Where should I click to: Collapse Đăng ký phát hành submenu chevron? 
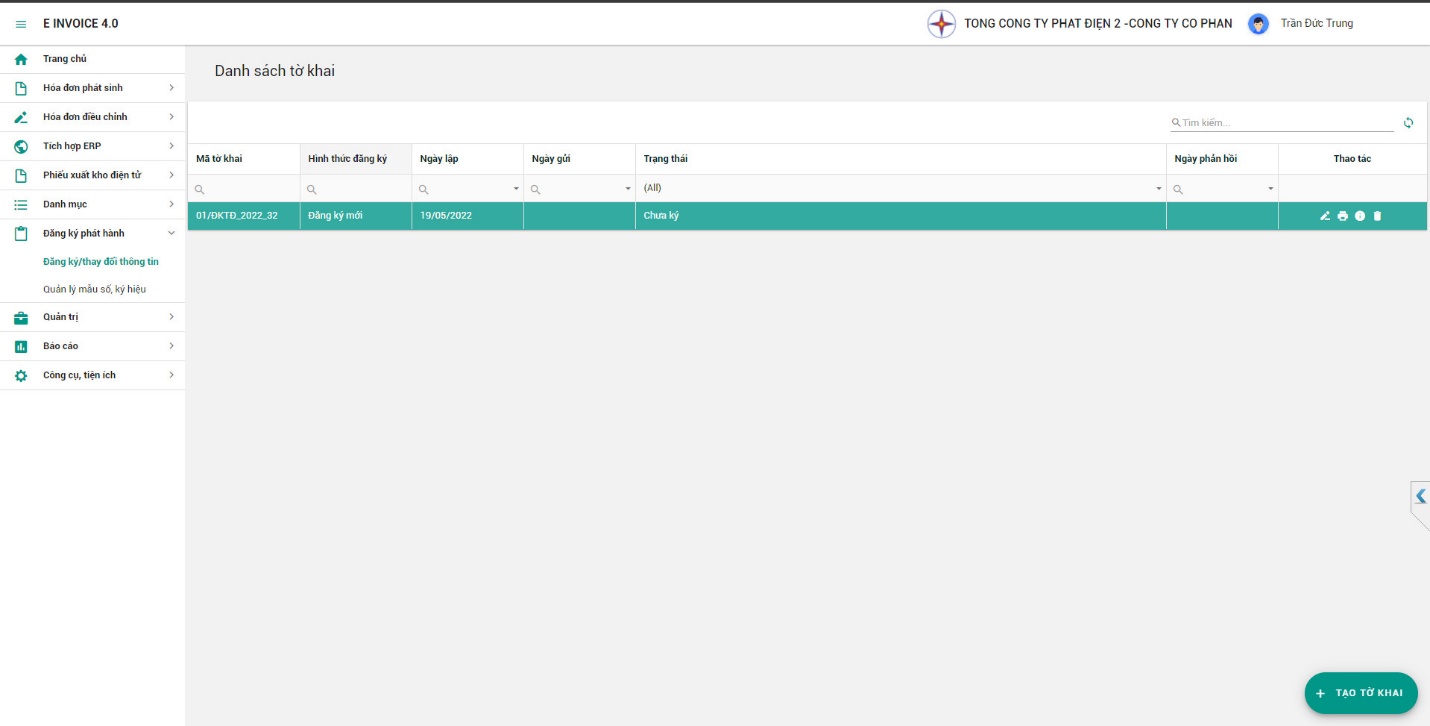tap(171, 233)
